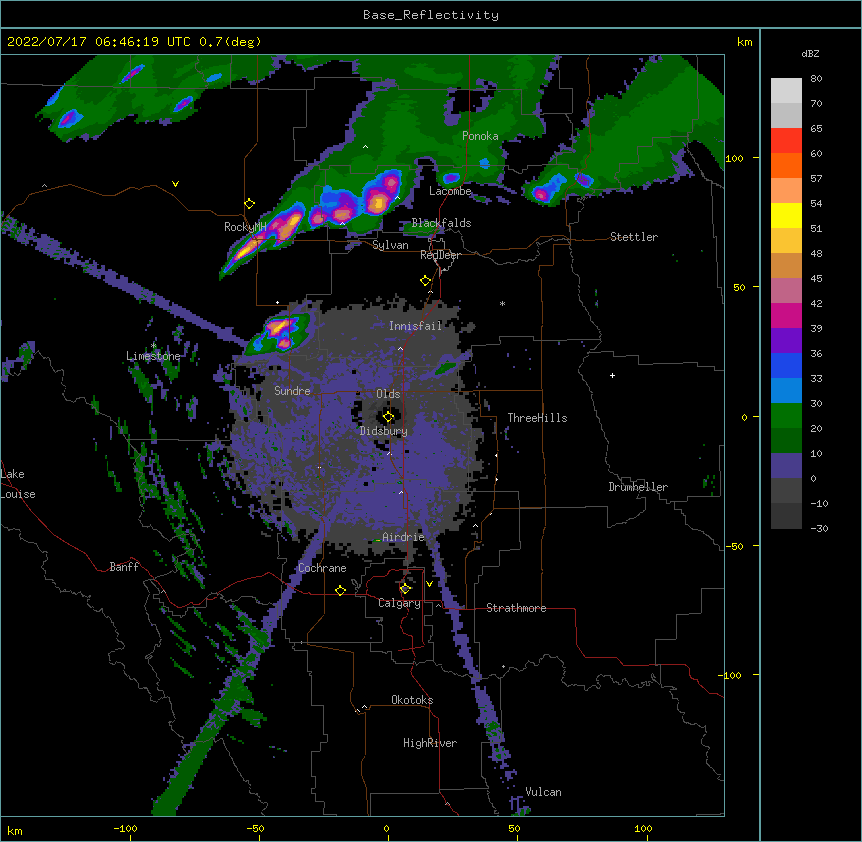This screenshot has height=842, width=862.
Task: Click the intense storm cell west of Innisfail
Action: [279, 334]
